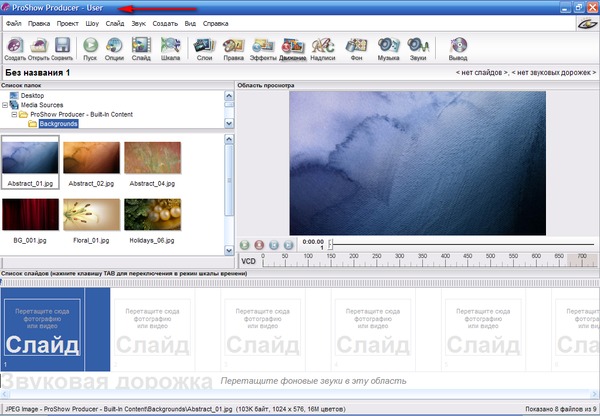Open Слои layers toolbar icon
The image size is (600, 416).
204,49
